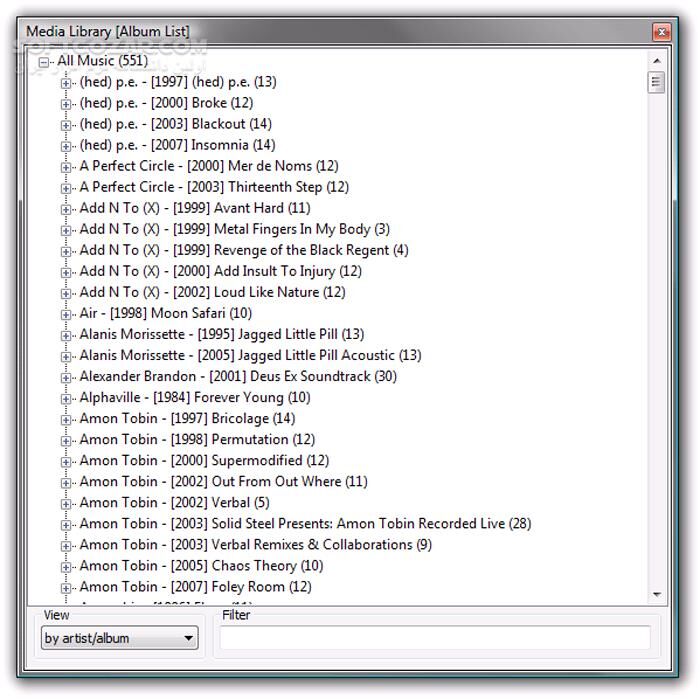Click the vertical scrollbar thumb
This screenshot has width=700, height=699.
[656, 82]
